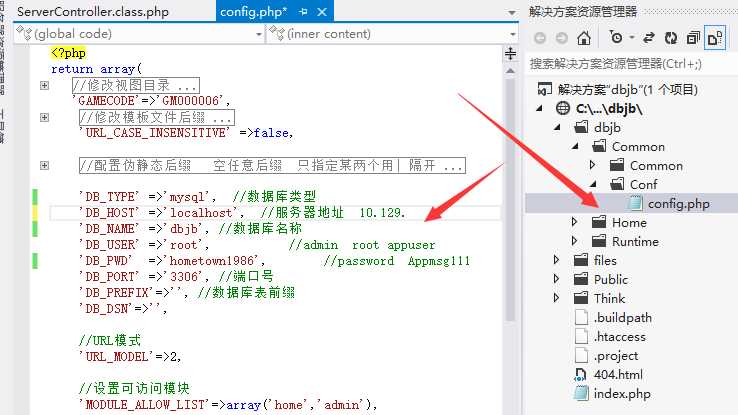The width and height of the screenshot is (738, 415).
Task: Click the 404.html file icon
Action: [x=581, y=375]
